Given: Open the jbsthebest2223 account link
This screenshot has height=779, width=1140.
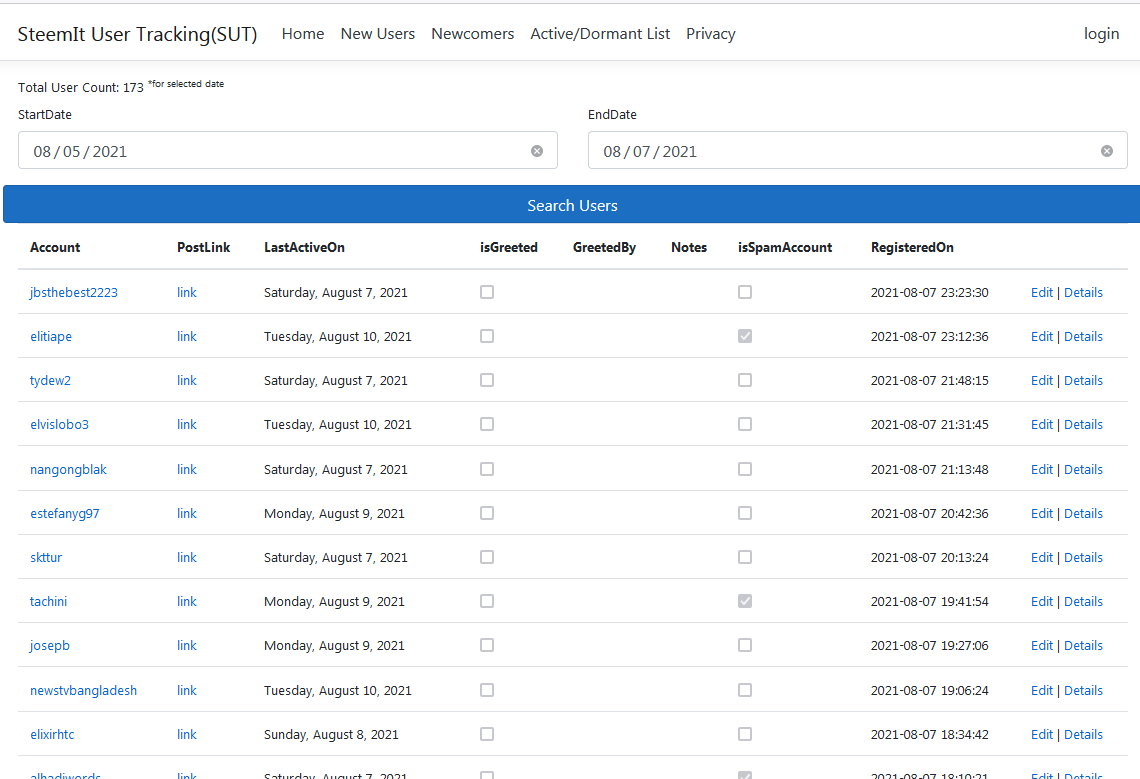Looking at the screenshot, I should coord(73,292).
